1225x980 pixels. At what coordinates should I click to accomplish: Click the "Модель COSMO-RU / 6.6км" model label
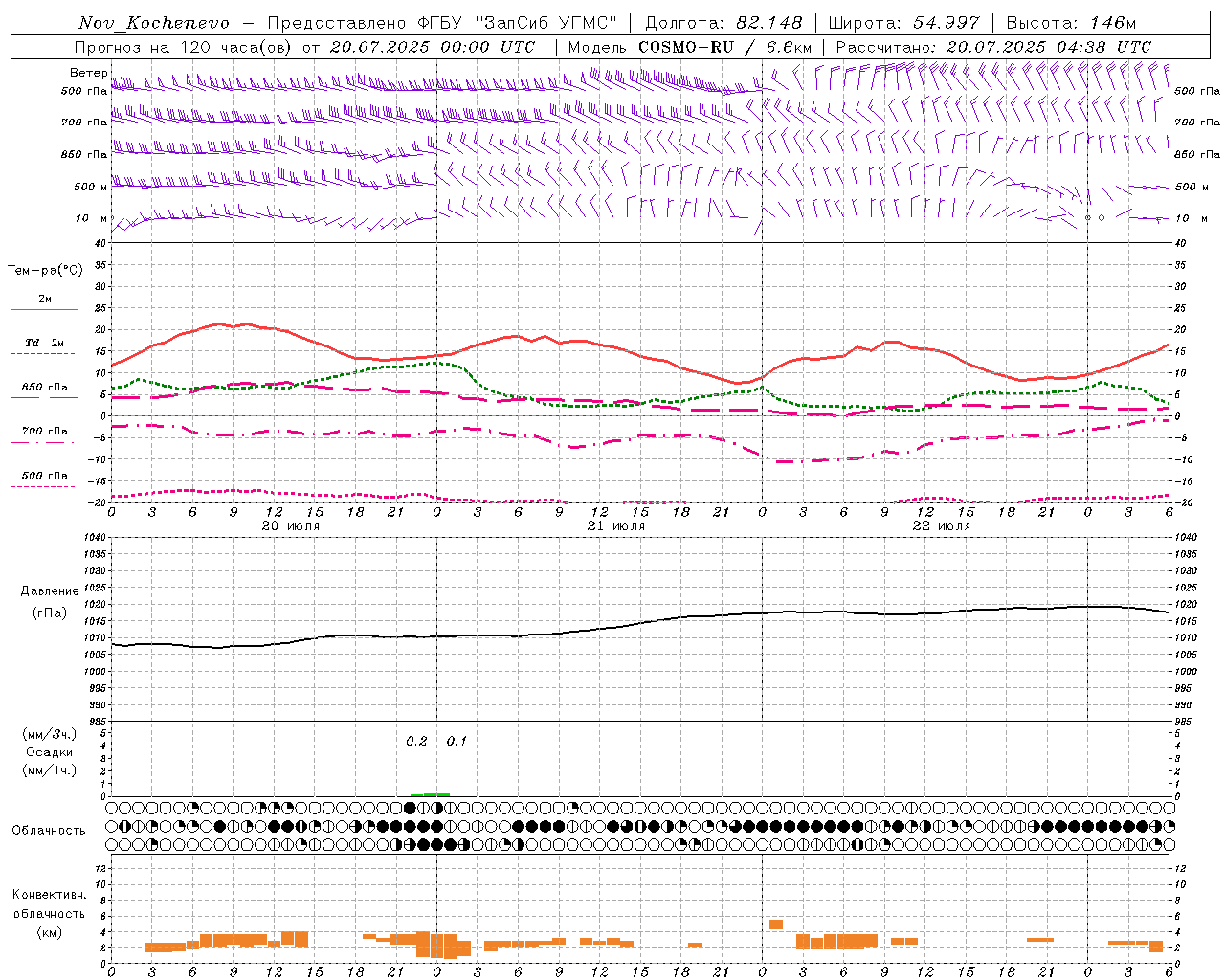point(689,47)
